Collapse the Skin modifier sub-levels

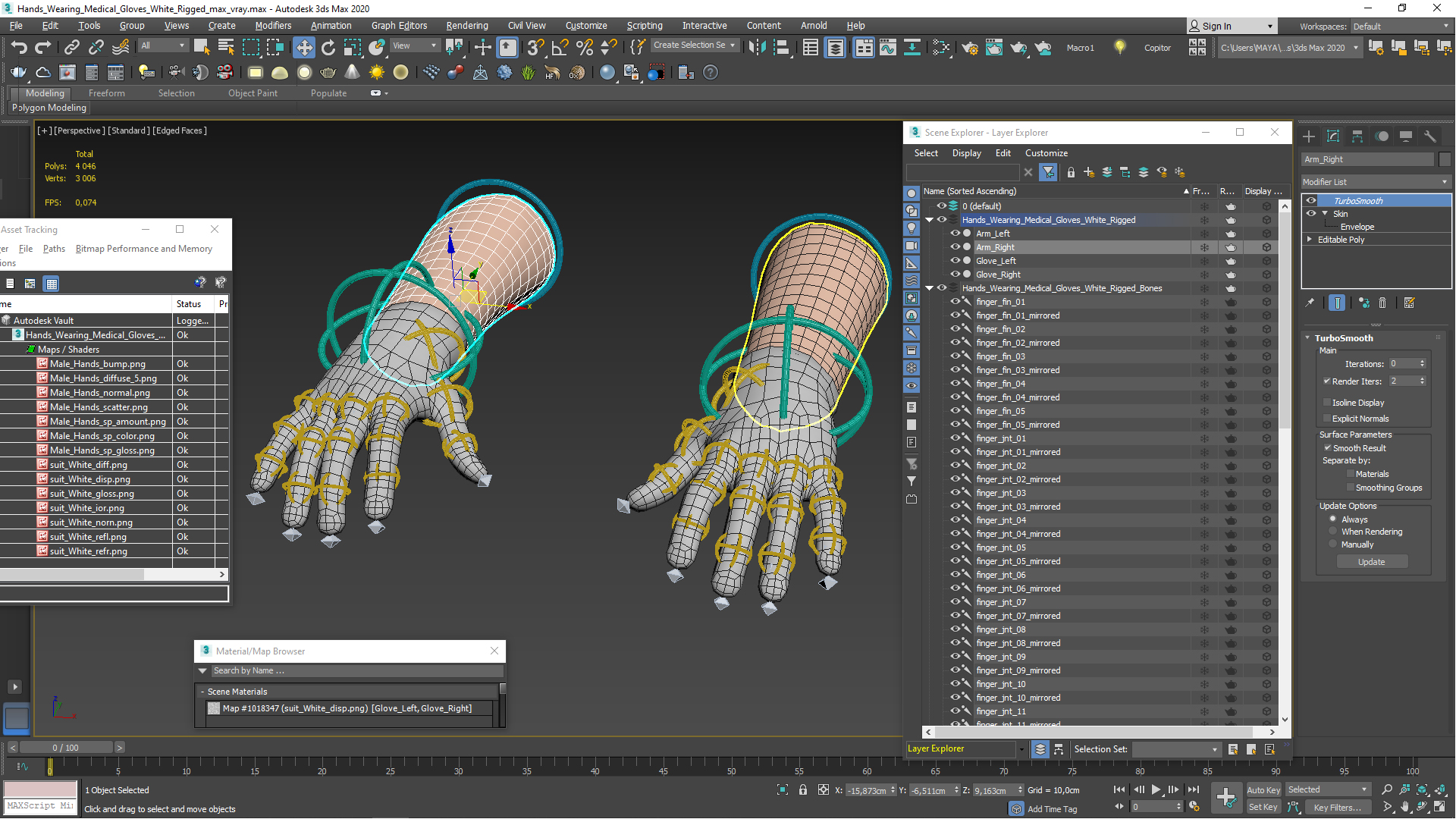coord(1326,214)
